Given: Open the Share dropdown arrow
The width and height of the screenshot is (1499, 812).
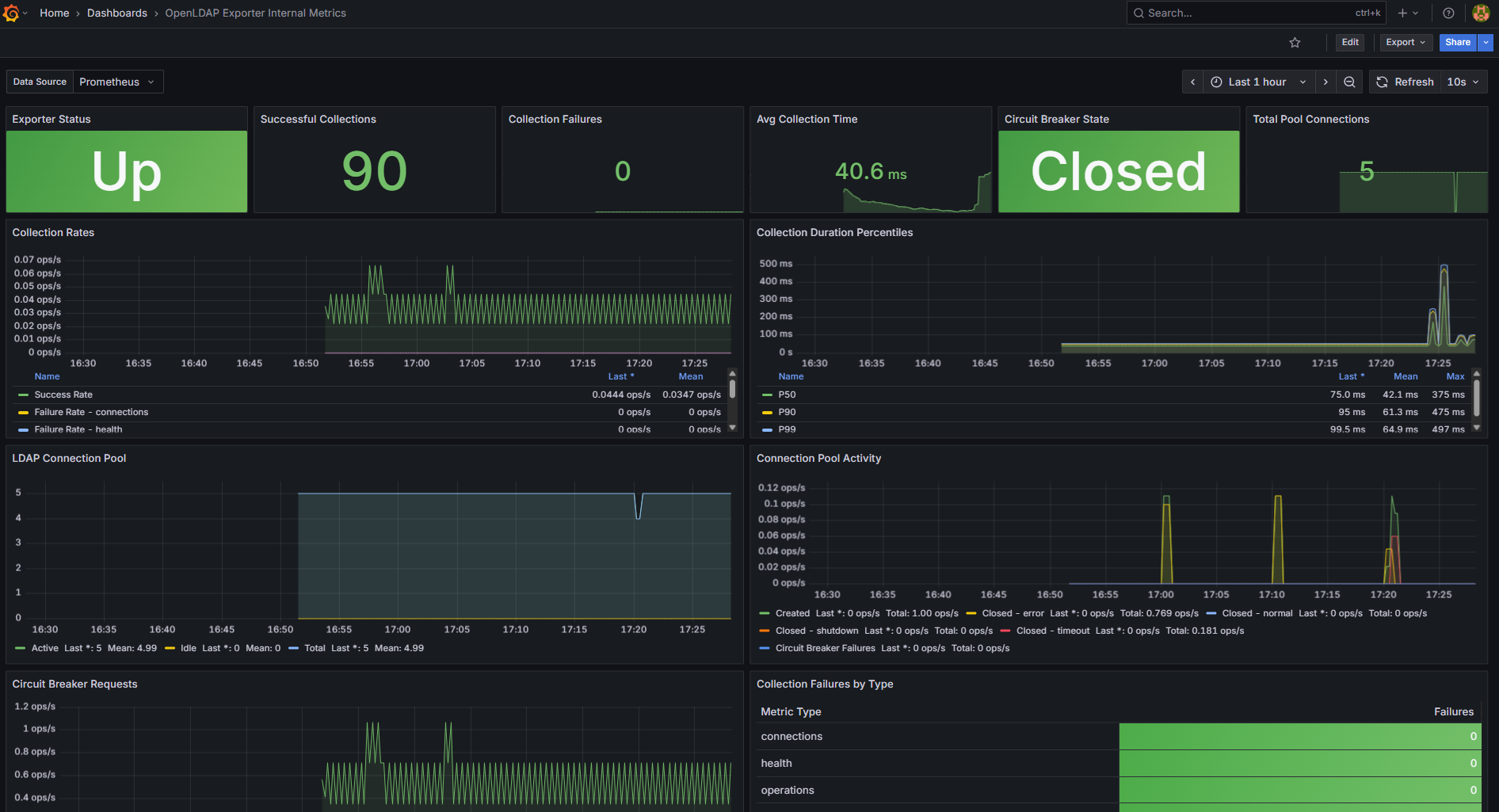Looking at the screenshot, I should point(1486,43).
